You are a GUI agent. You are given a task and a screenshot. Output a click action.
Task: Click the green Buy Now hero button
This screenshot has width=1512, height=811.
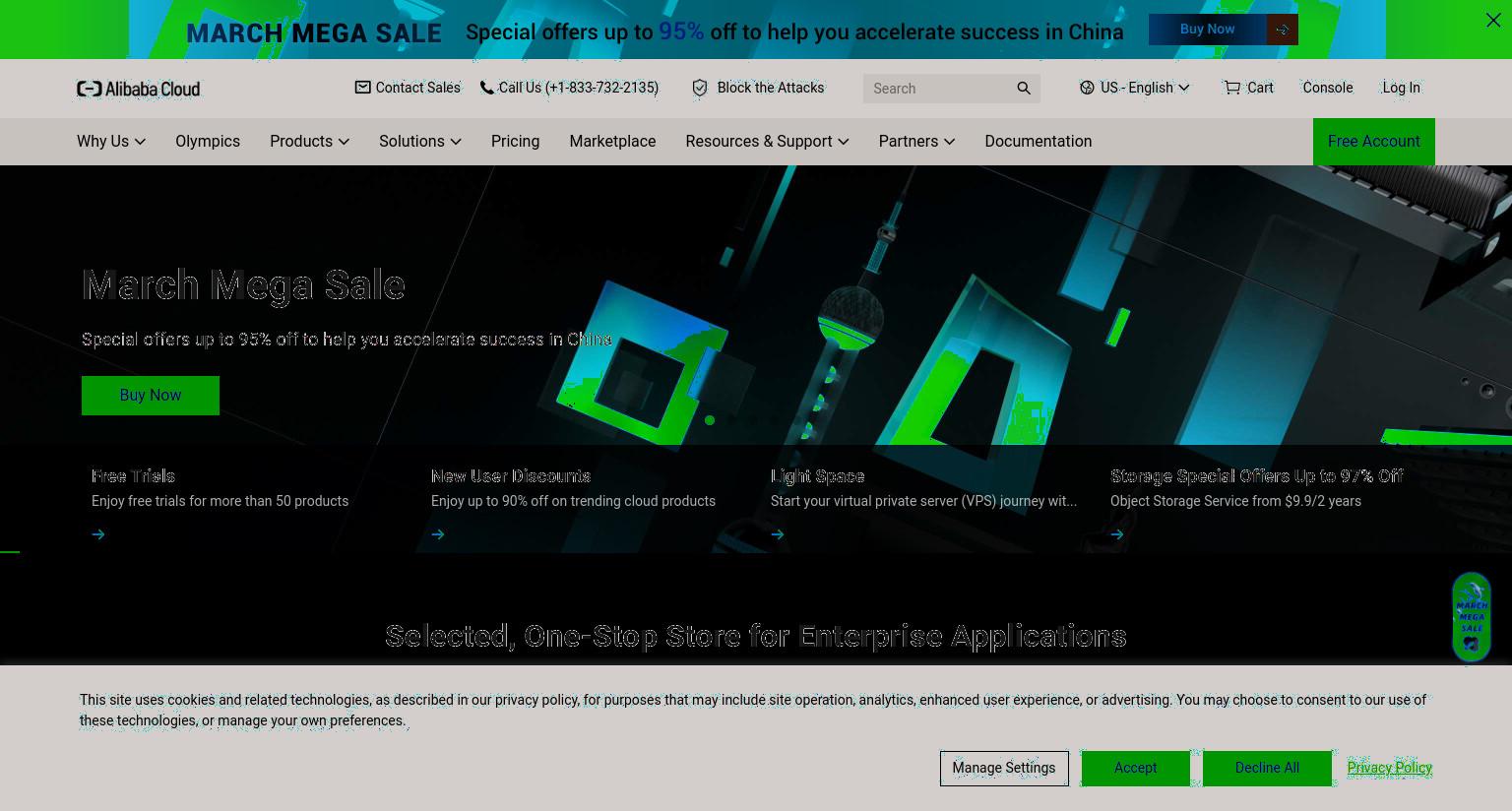151,396
